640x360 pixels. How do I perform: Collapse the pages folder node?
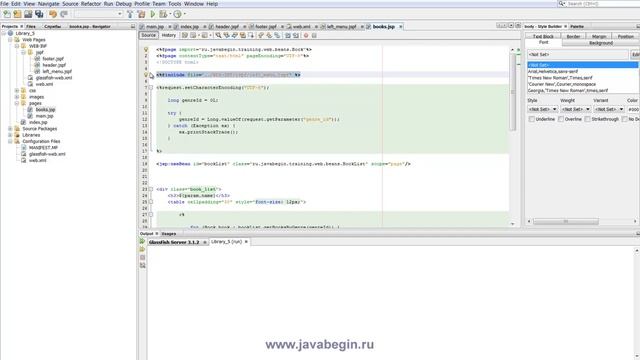(17, 103)
